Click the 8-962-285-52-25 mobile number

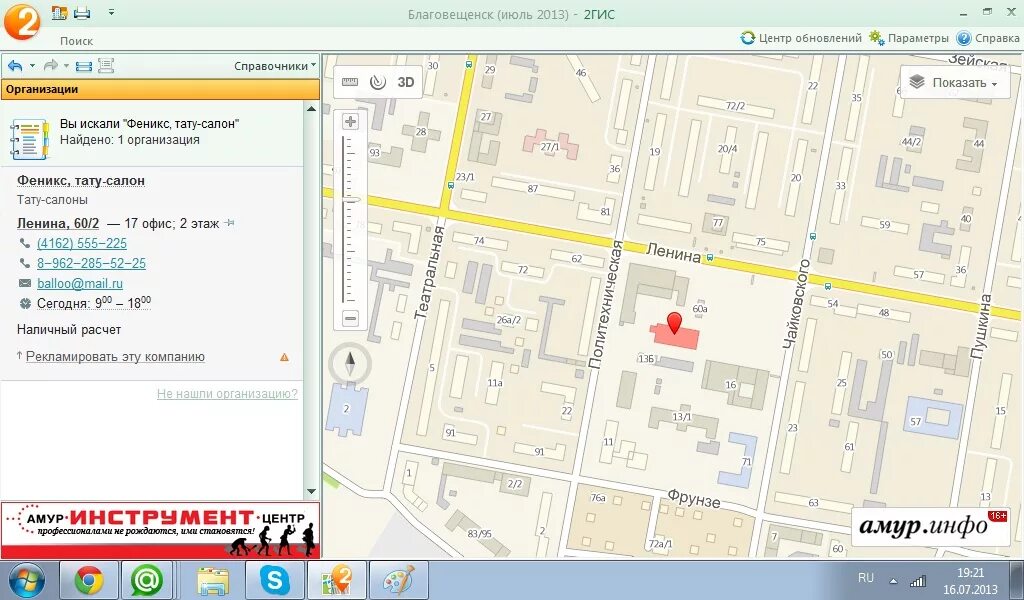pyautogui.click(x=91, y=264)
